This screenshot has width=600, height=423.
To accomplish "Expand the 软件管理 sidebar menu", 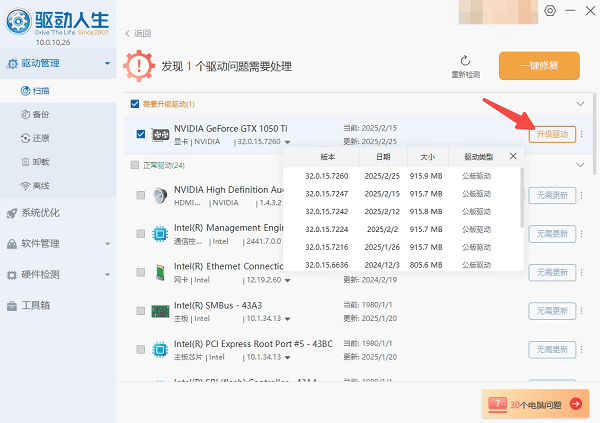I will (x=107, y=243).
